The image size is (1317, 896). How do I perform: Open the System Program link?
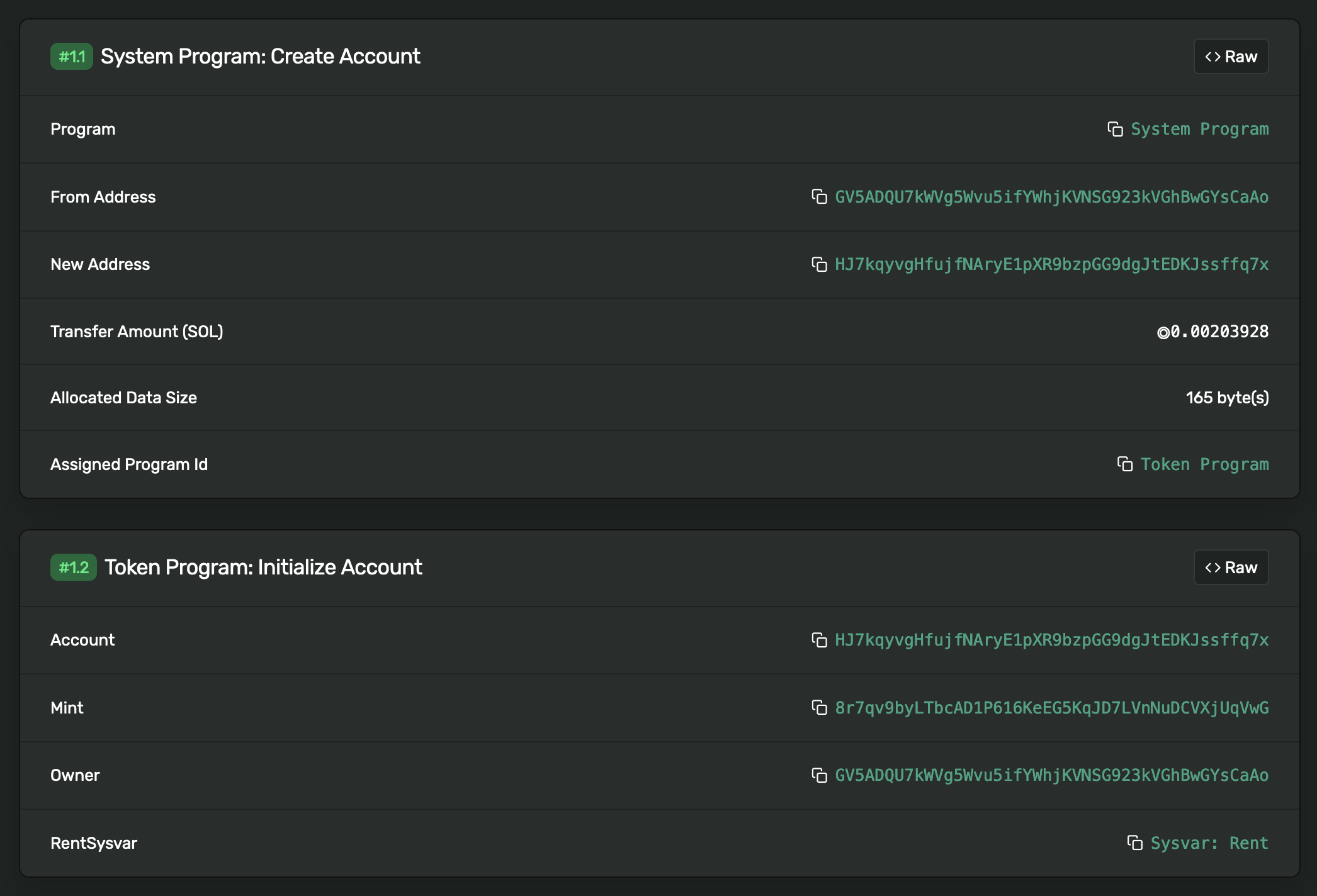[x=1199, y=129]
